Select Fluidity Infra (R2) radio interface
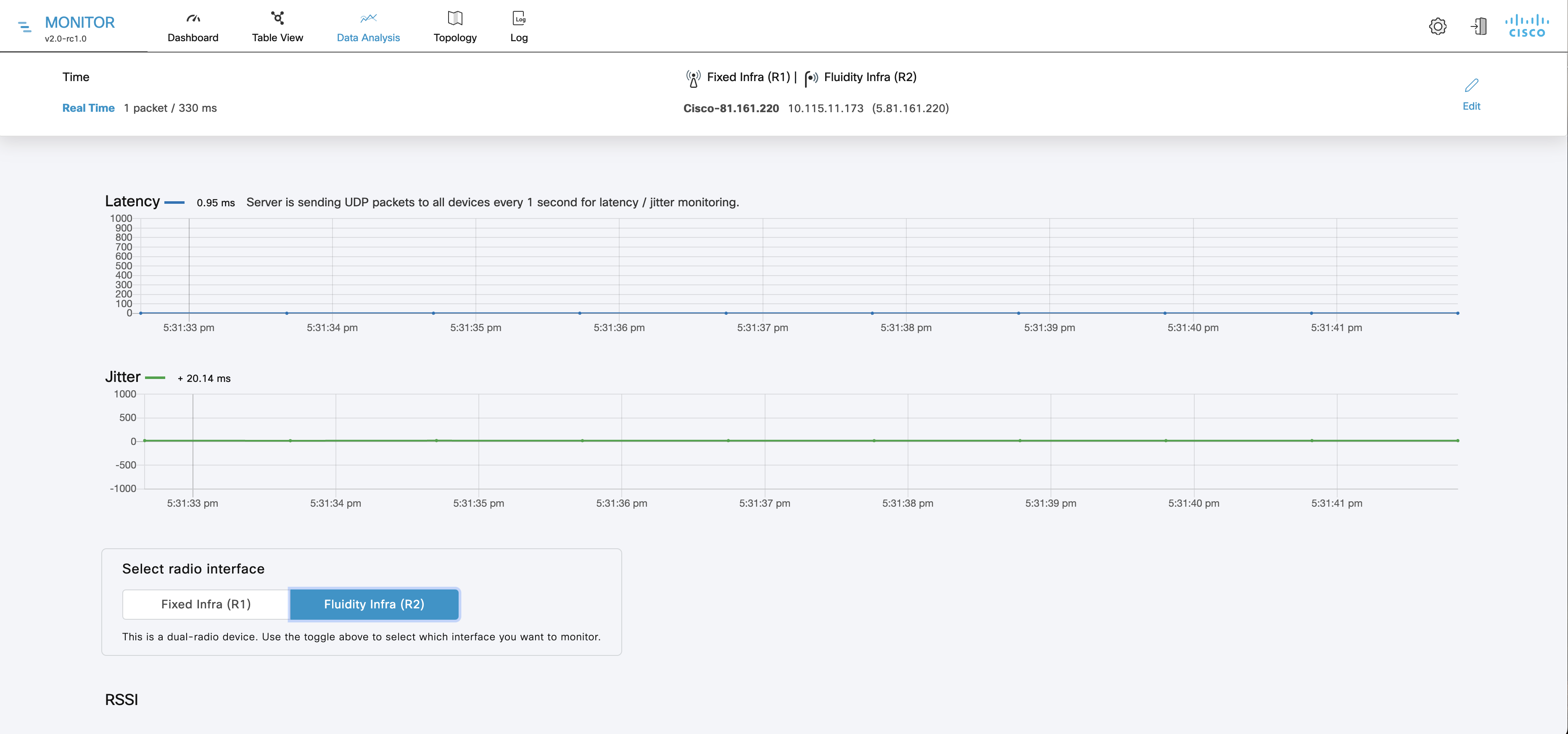Screen dimensions: 1568x734 375,604
